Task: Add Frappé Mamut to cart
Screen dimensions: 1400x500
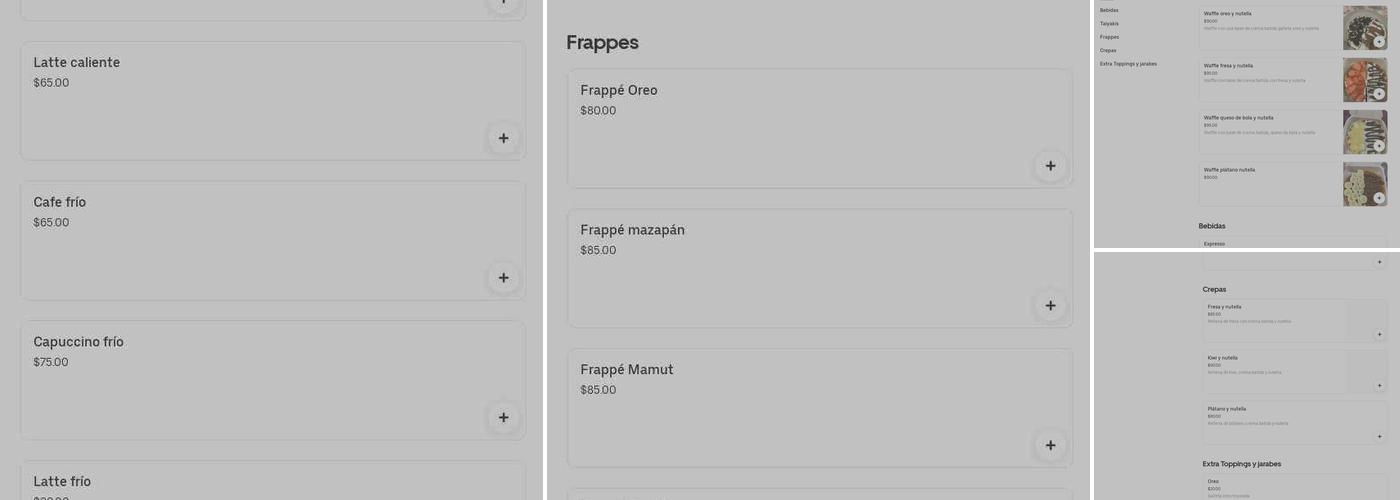Action: click(x=1050, y=446)
